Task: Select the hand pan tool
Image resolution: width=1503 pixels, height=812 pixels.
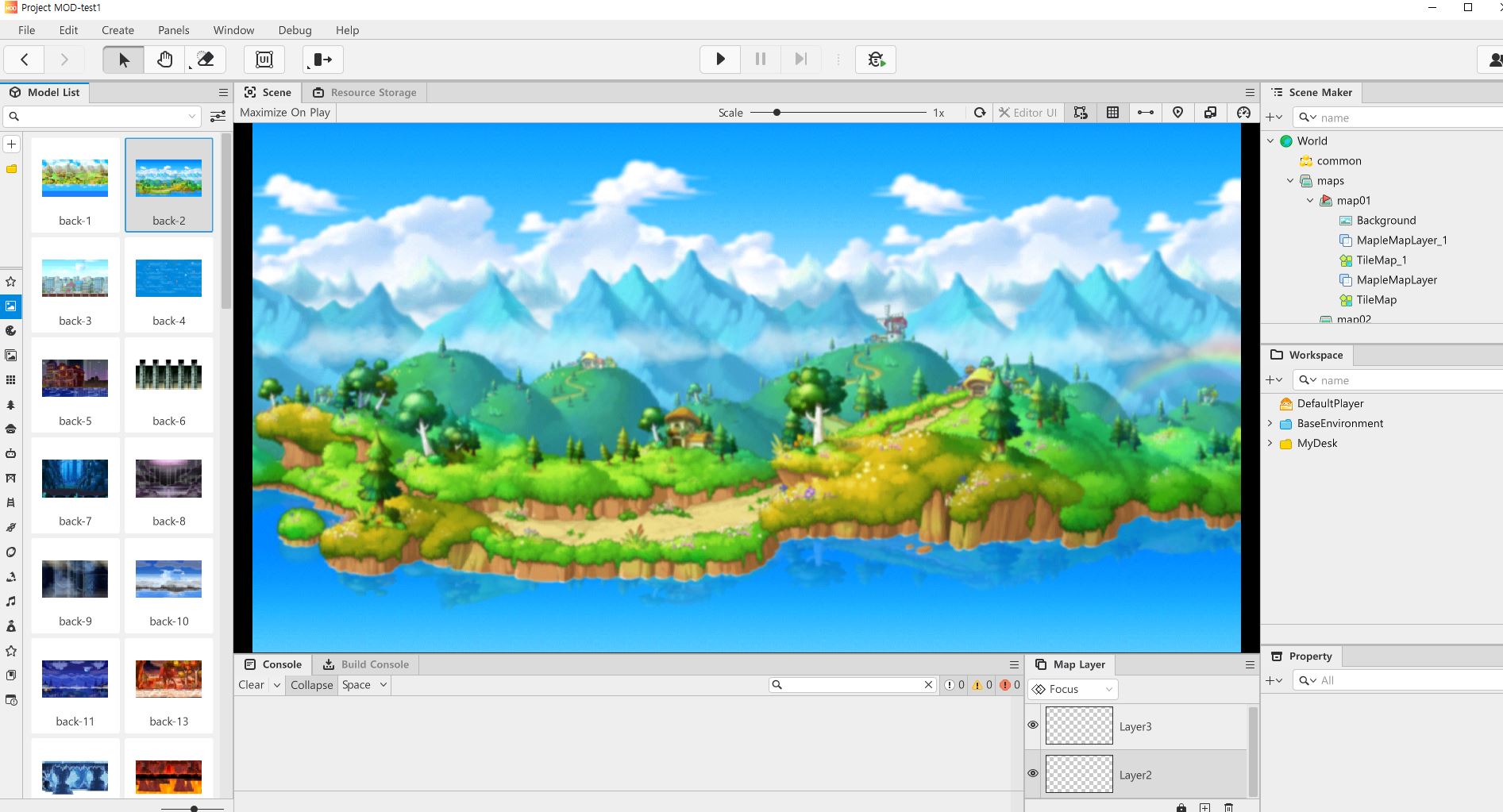Action: coord(164,60)
